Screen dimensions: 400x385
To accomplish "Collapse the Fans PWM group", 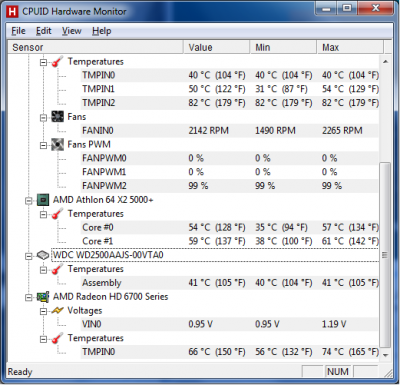I will pyautogui.click(x=43, y=145).
